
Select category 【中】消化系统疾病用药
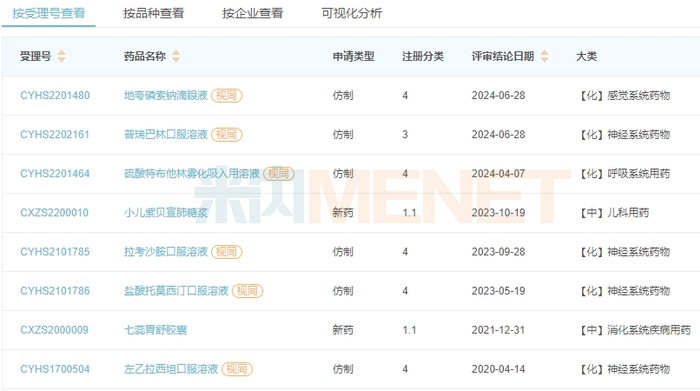point(634,330)
